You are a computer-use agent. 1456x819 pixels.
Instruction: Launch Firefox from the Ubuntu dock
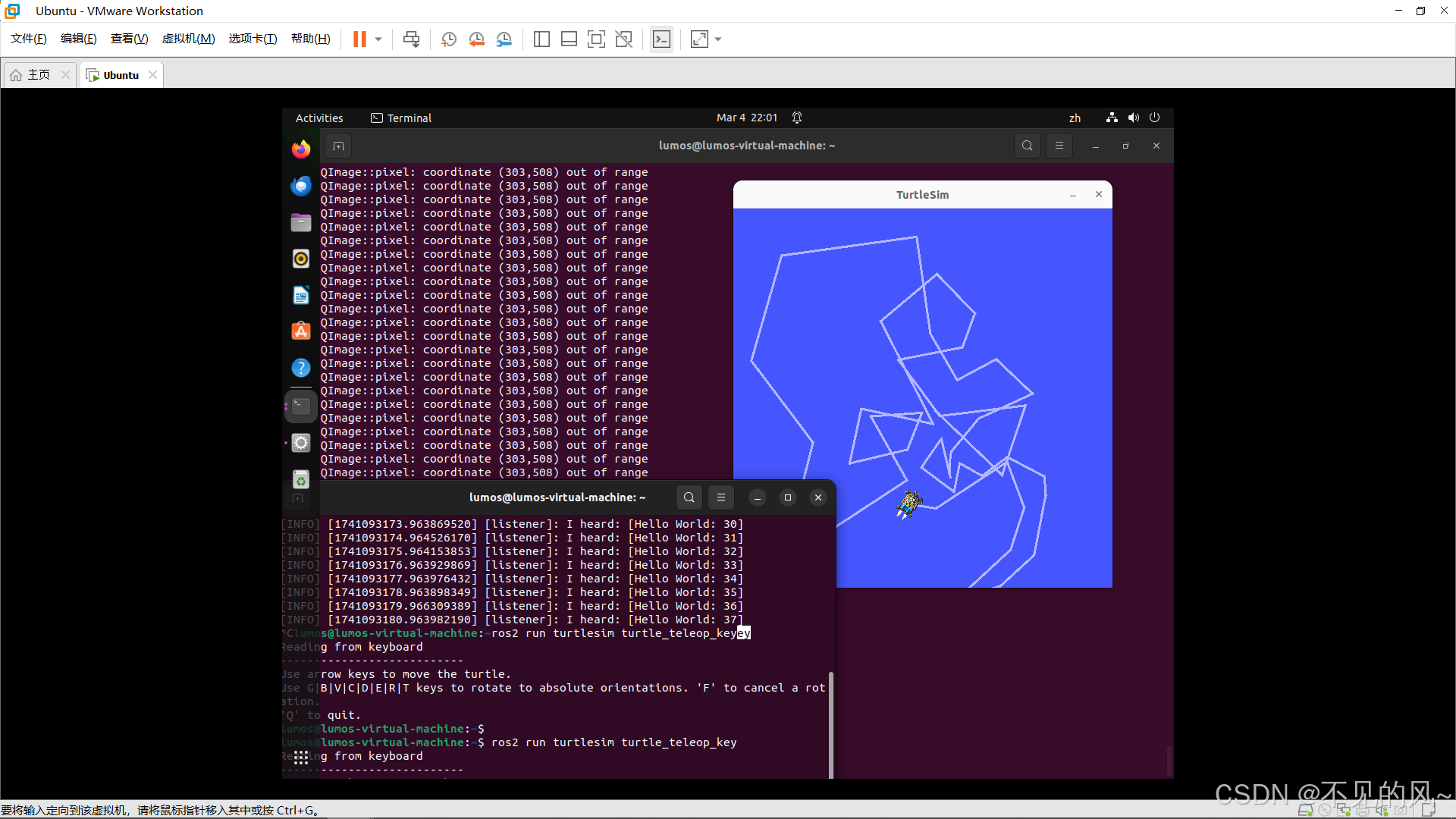(300, 149)
